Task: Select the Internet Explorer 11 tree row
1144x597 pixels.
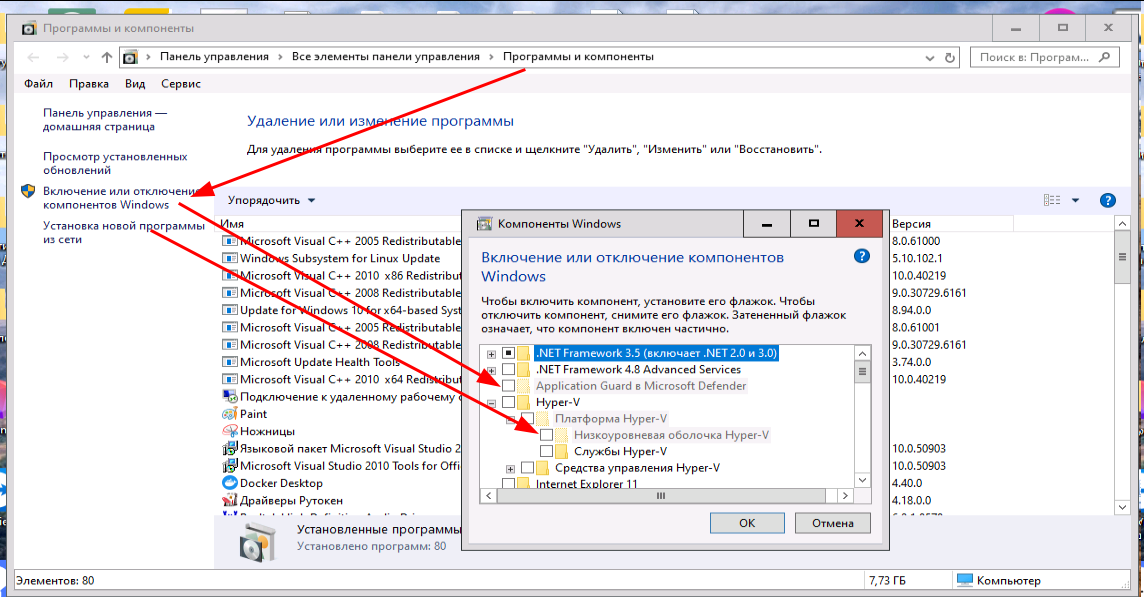Action: pos(587,484)
